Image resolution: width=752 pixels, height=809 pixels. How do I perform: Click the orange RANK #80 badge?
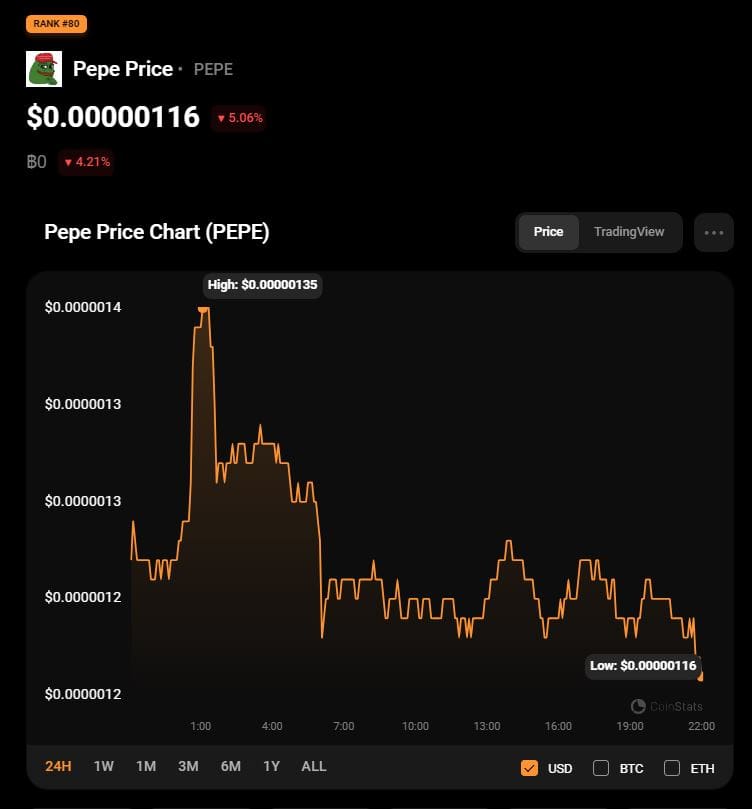pyautogui.click(x=56, y=22)
